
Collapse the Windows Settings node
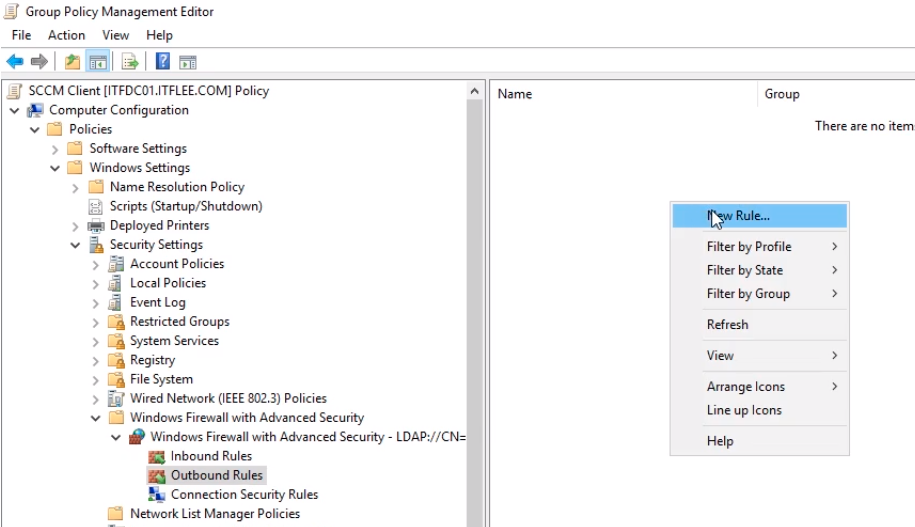tap(55, 168)
